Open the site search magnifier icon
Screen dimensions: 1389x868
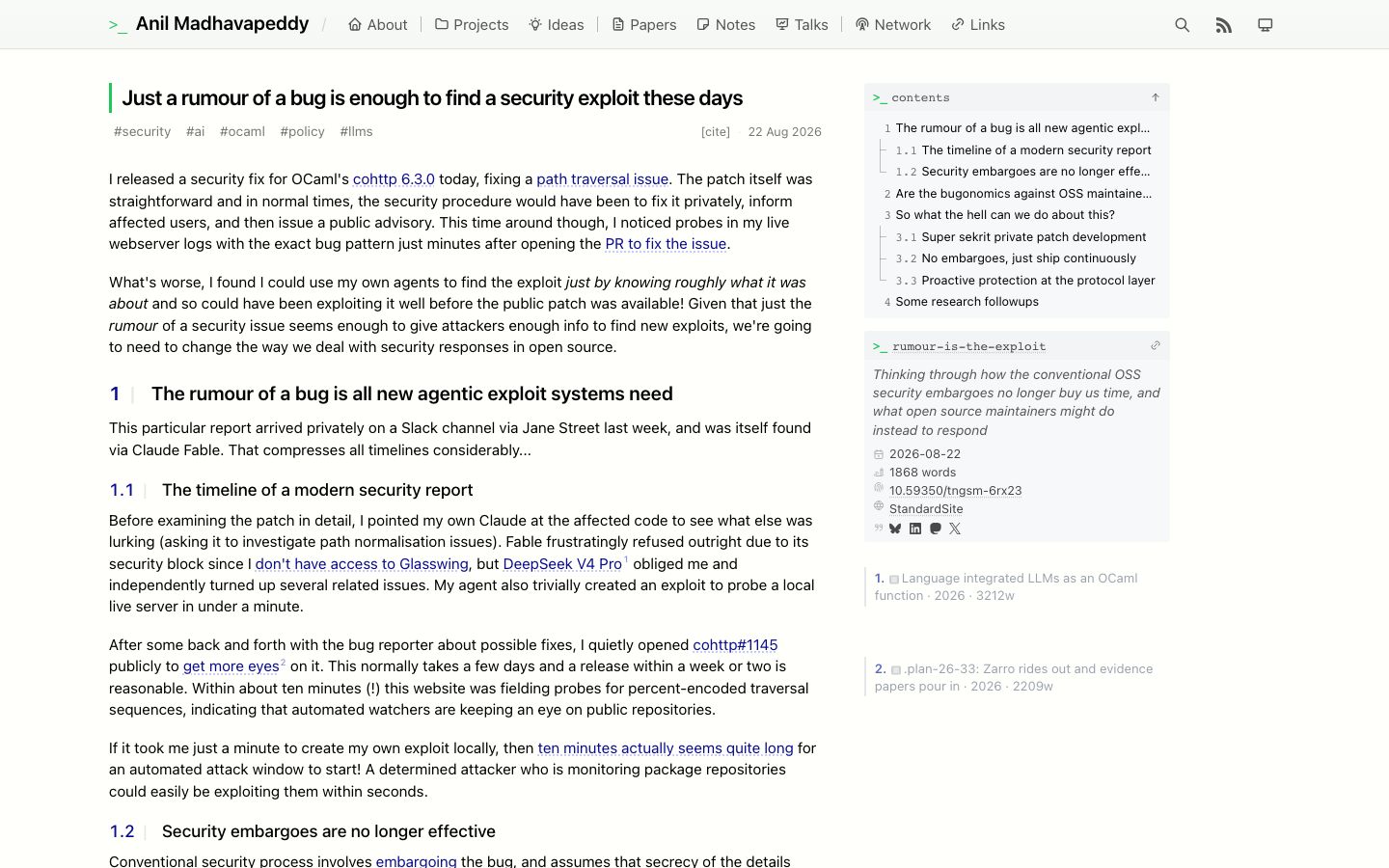(1182, 25)
